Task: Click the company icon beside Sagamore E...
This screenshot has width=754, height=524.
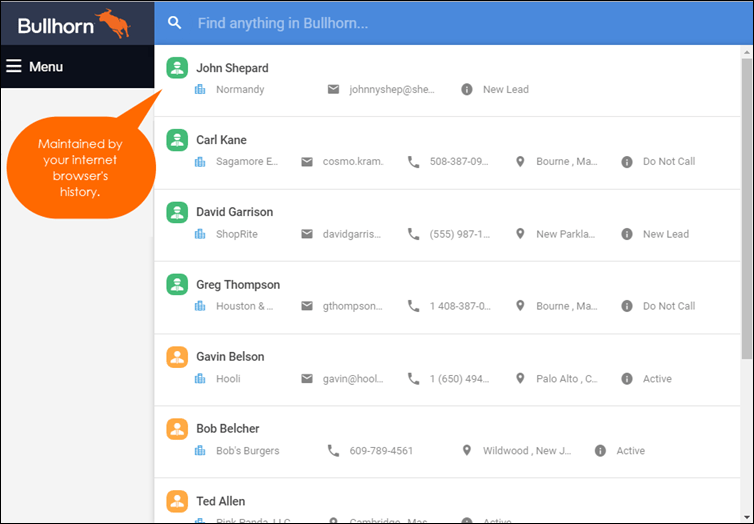Action: 200,162
